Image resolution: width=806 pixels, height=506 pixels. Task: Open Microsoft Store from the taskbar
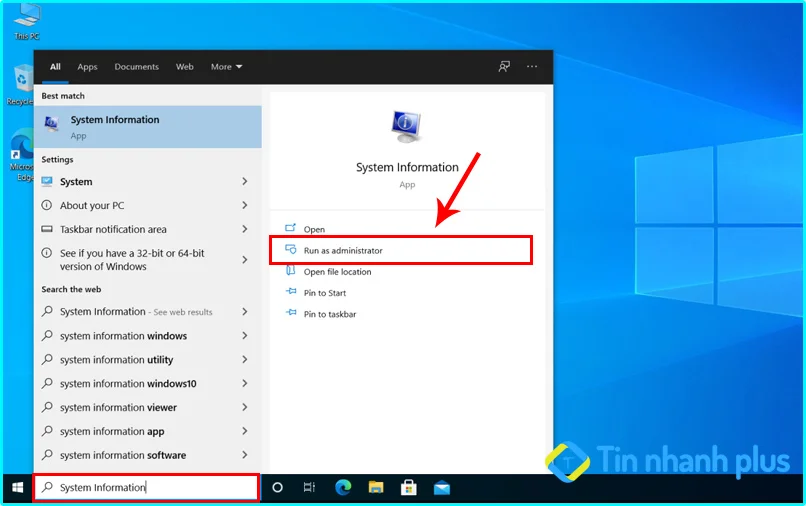[409, 488]
